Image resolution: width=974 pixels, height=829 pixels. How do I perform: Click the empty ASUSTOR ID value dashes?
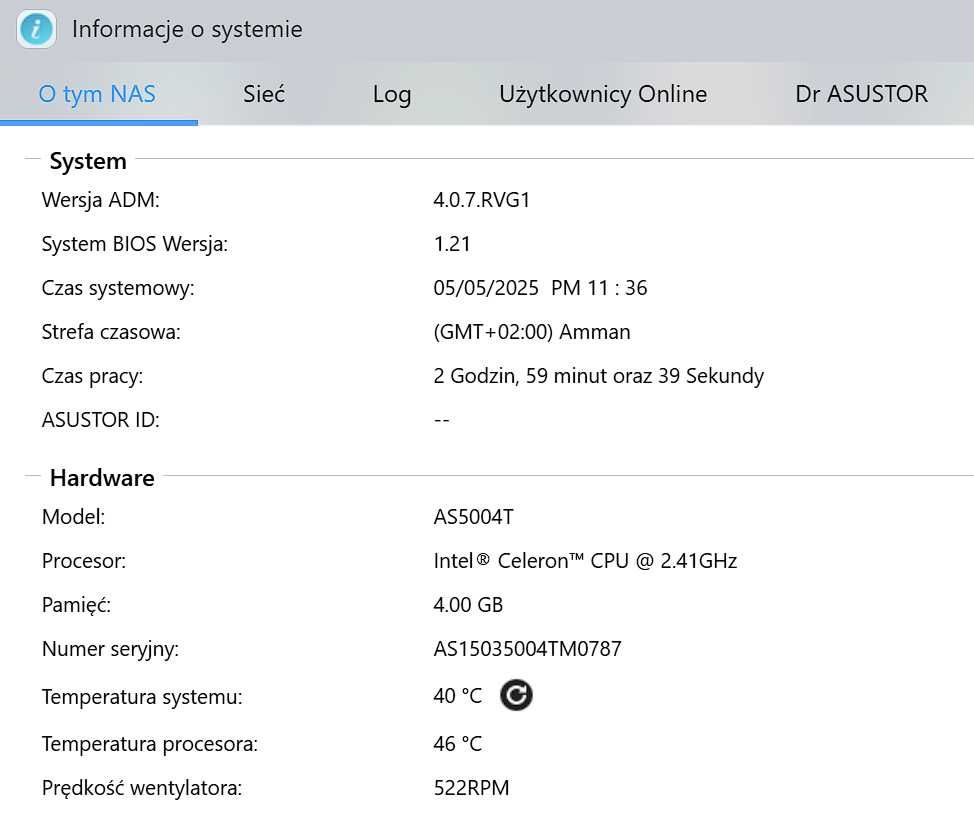pyautogui.click(x=441, y=420)
